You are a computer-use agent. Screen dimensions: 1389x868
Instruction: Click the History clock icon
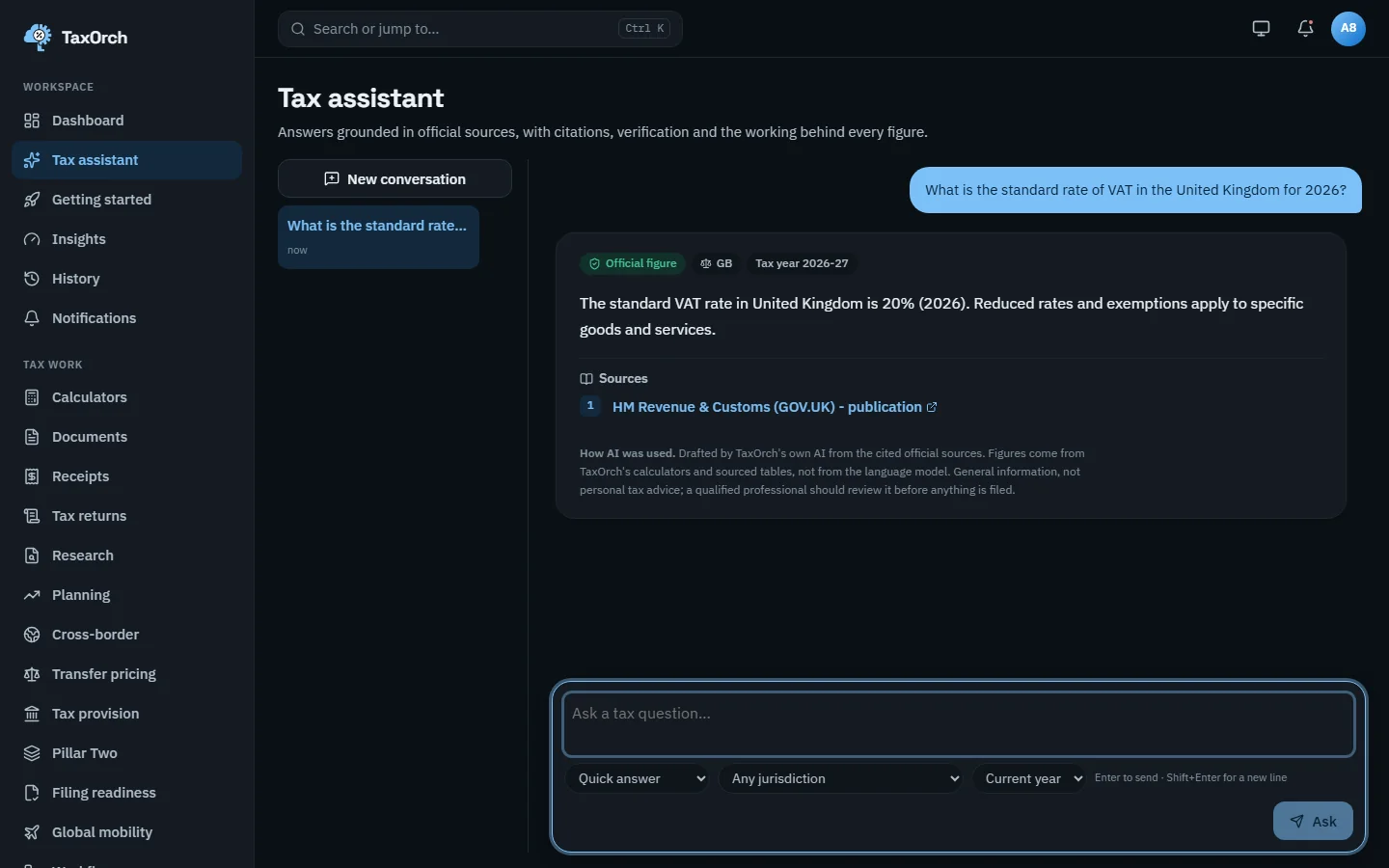click(32, 279)
